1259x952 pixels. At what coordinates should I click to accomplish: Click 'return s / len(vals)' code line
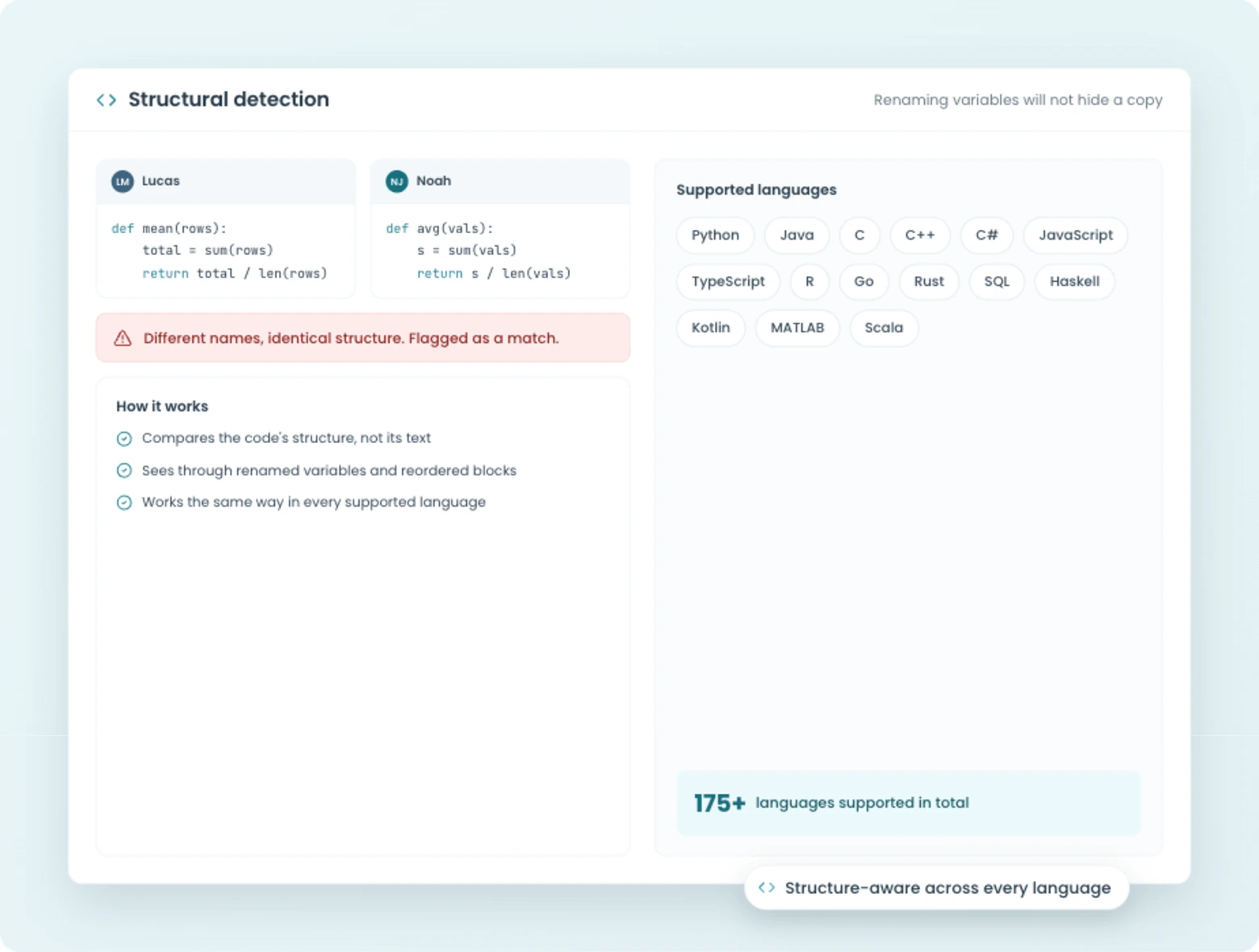[x=494, y=273]
